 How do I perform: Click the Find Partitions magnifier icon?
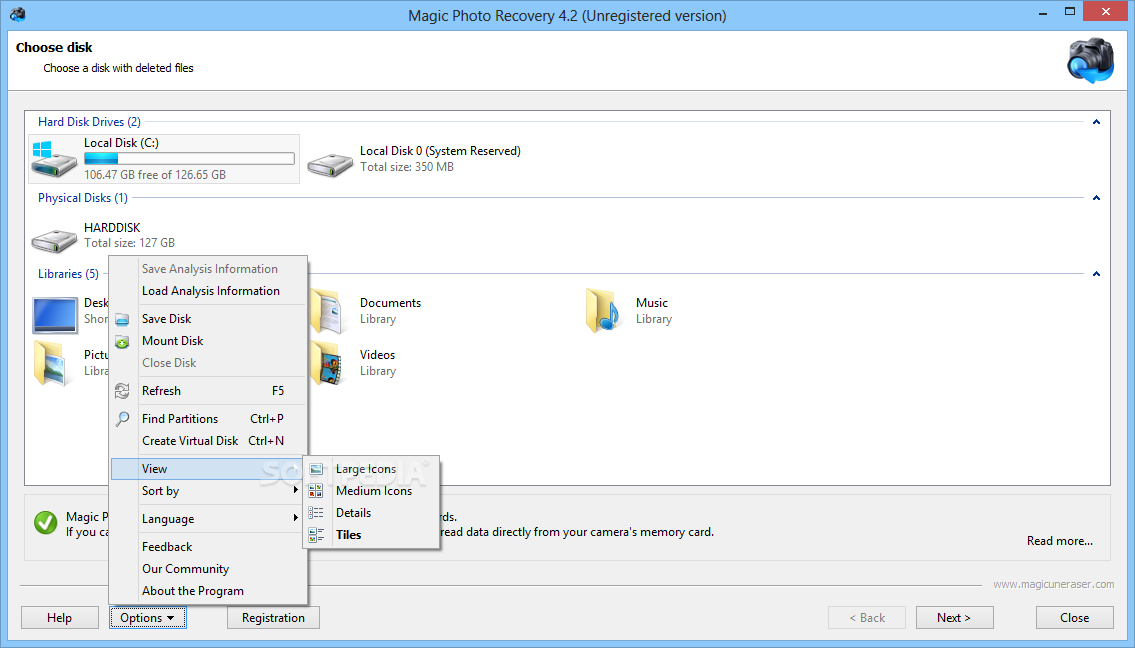[x=122, y=419]
